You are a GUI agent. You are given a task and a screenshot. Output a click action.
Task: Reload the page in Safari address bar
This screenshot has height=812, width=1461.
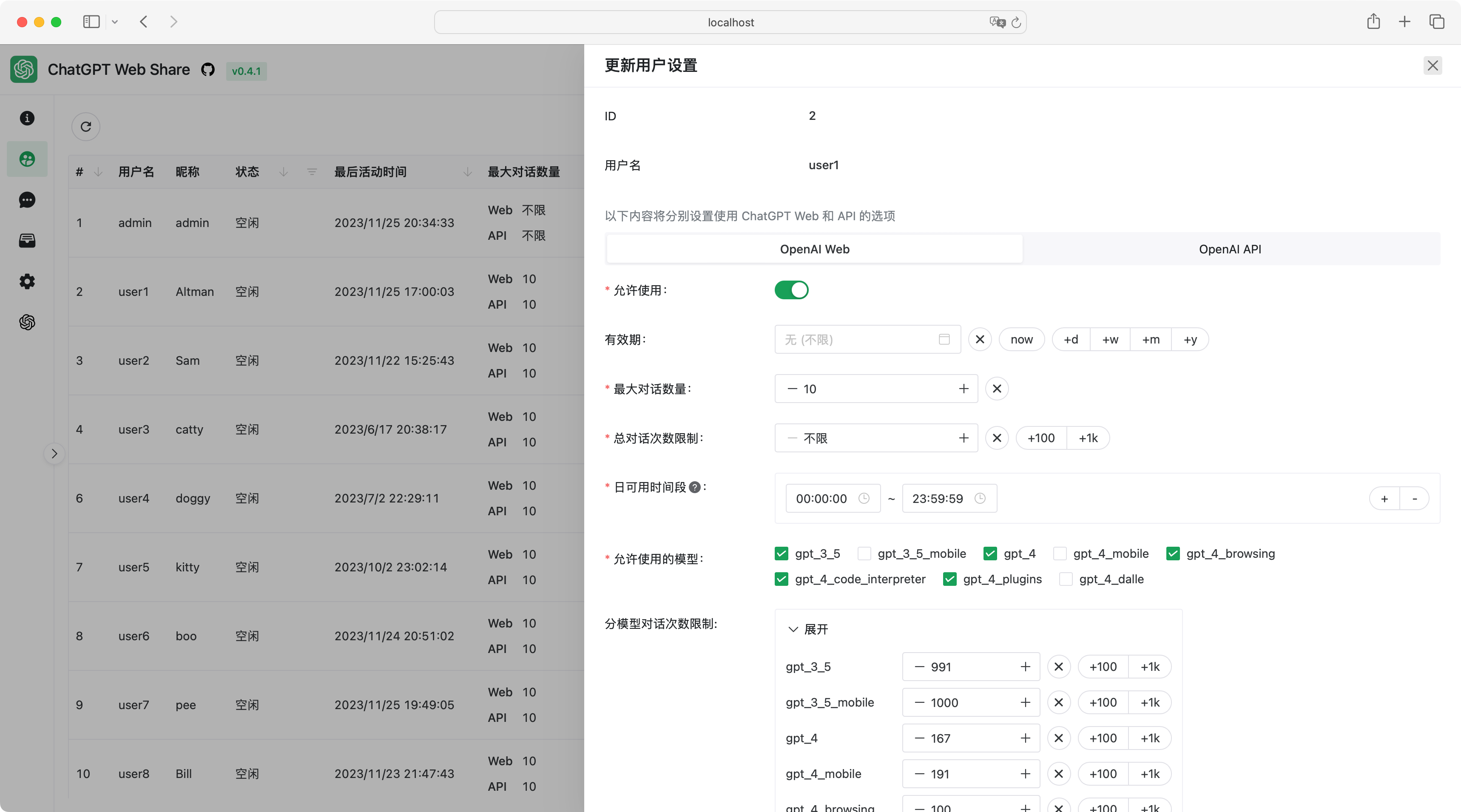1016,22
